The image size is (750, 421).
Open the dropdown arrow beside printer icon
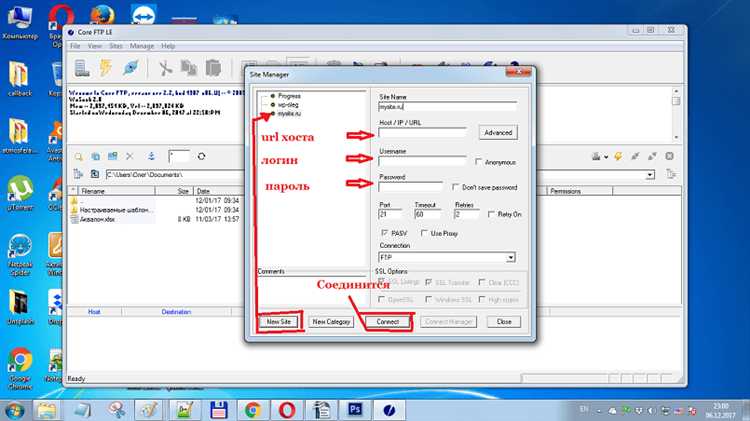coord(606,156)
